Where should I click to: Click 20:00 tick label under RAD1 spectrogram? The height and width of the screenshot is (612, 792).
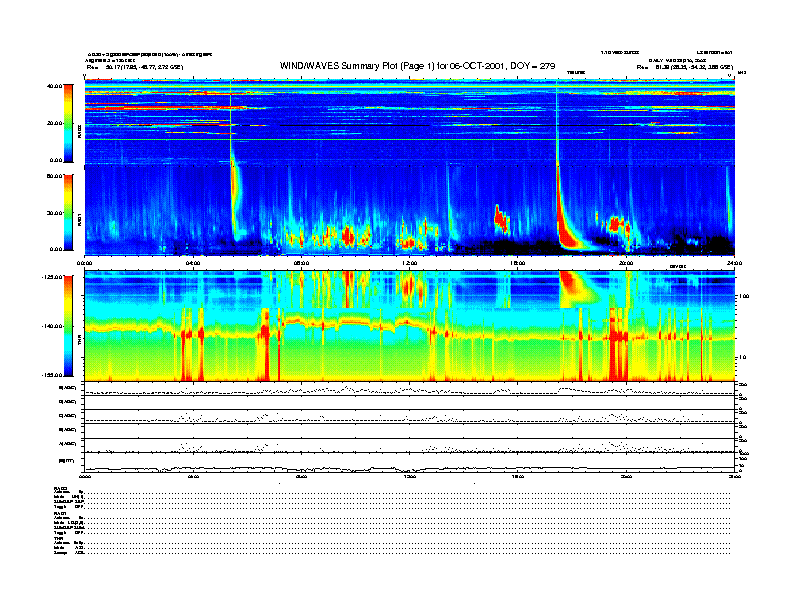626,263
